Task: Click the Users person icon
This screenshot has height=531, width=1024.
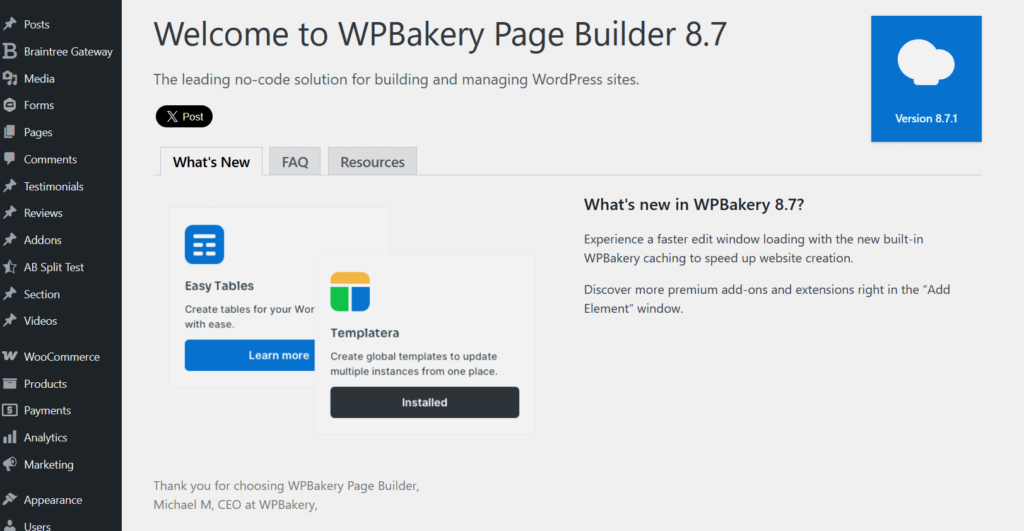Action: pyautogui.click(x=10, y=526)
